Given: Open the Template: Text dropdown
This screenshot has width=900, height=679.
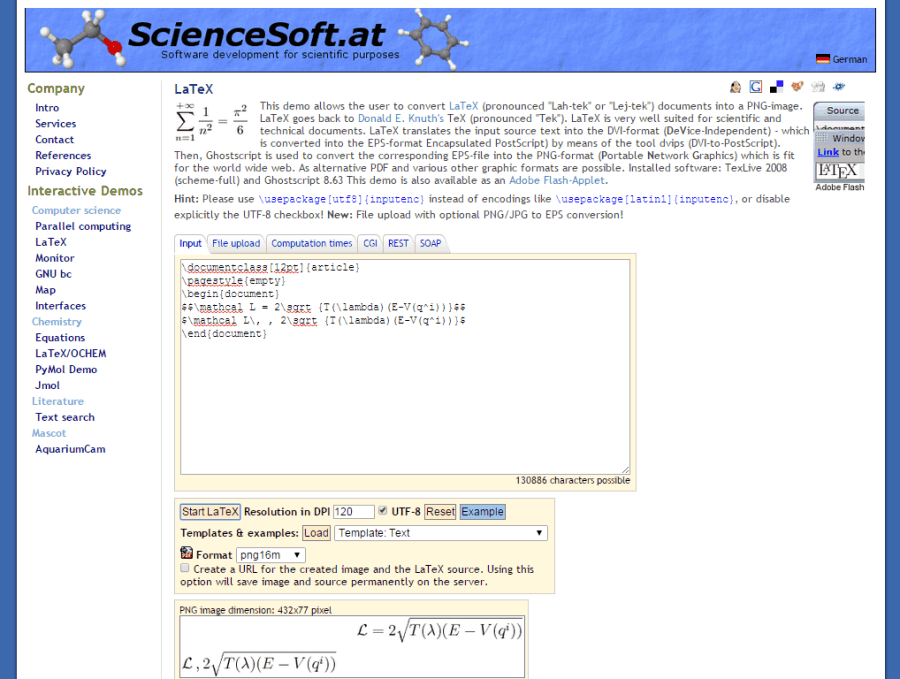Looking at the screenshot, I should 441,533.
